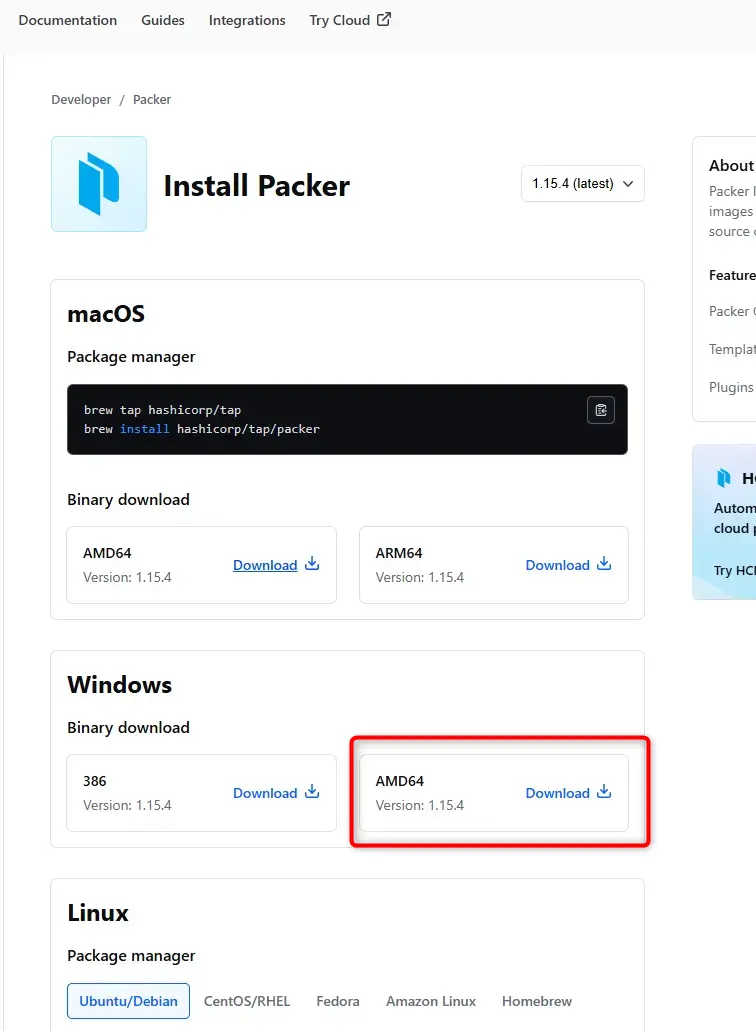Screen dimensions: 756x1031
Task: Click the Packer logo image
Action: [99, 183]
